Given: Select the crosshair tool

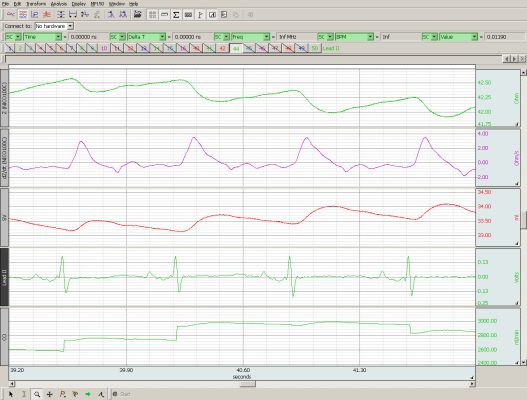Looking at the screenshot, I should click(x=49, y=394).
